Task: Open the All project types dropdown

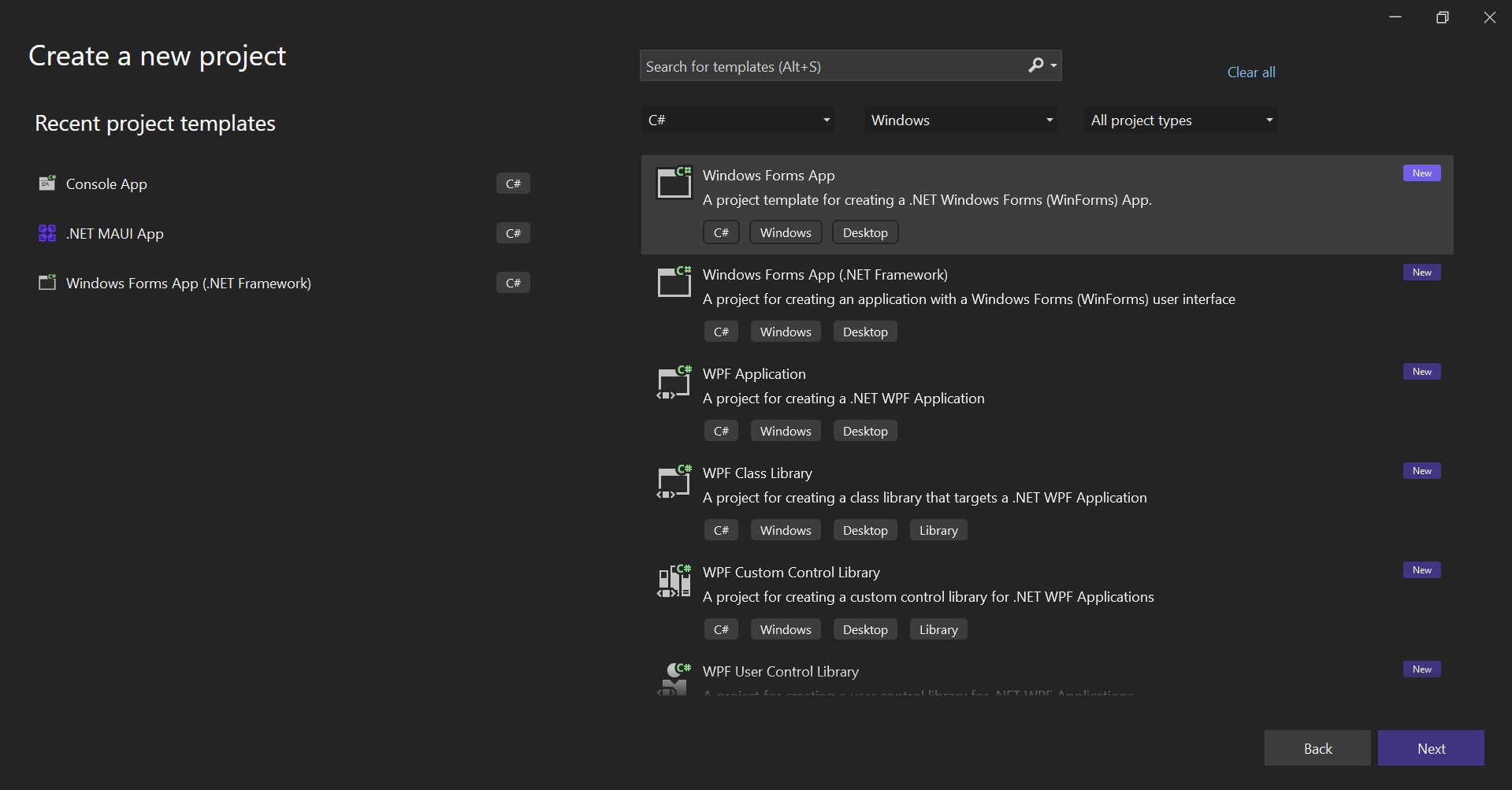Action: coord(1181,120)
